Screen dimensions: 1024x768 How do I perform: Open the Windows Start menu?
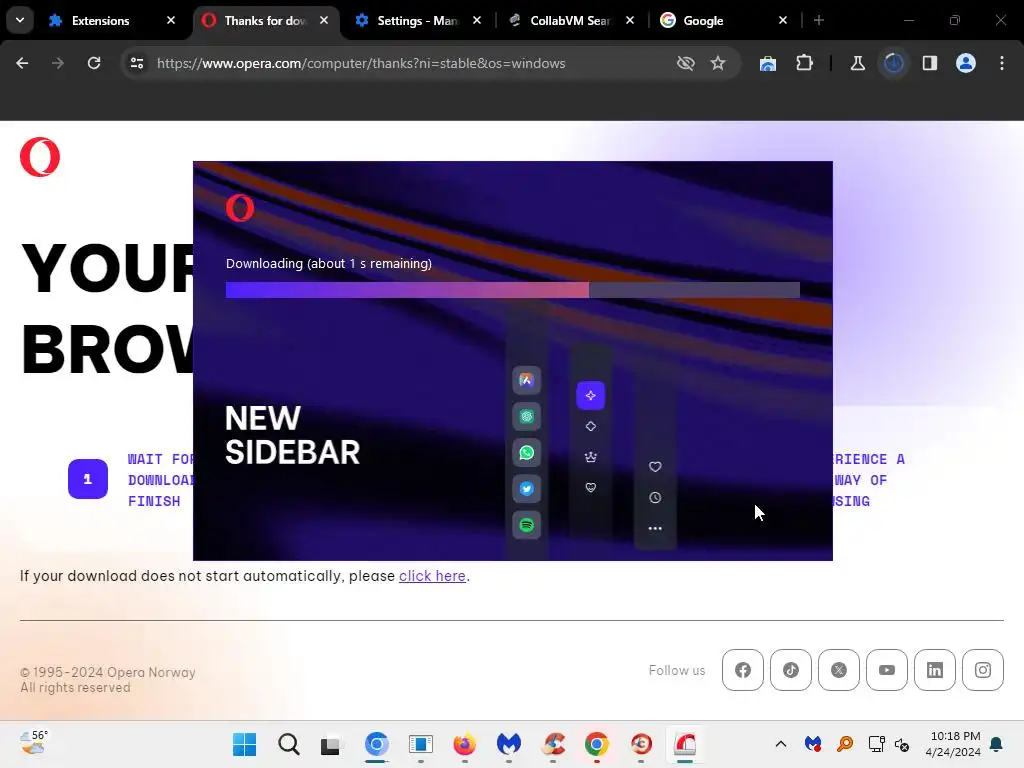244,744
